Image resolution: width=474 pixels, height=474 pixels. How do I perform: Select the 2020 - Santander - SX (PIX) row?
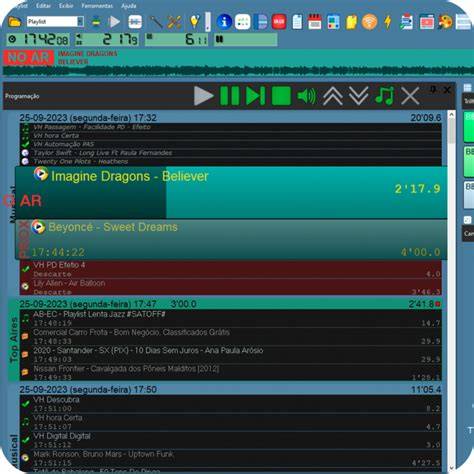(x=231, y=355)
